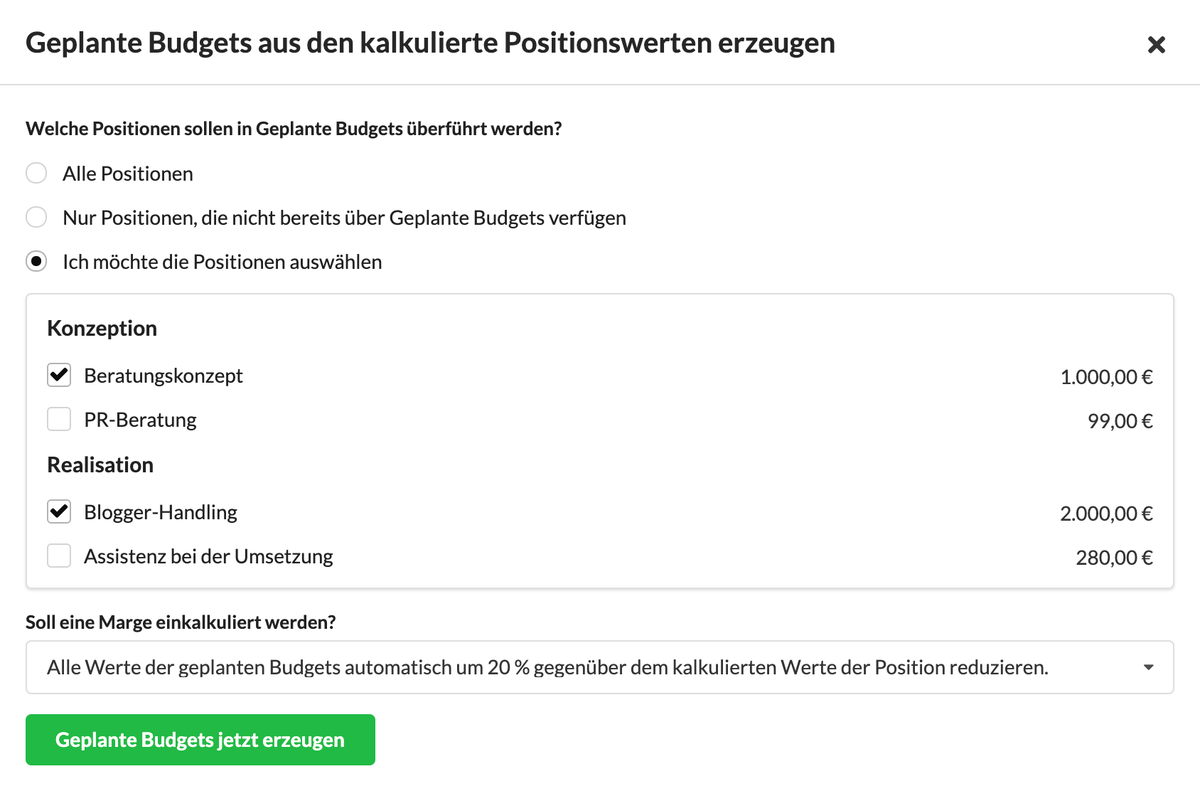1200x791 pixels.
Task: Select Ich möchte die Positionen auswählen
Action: click(x=36, y=262)
